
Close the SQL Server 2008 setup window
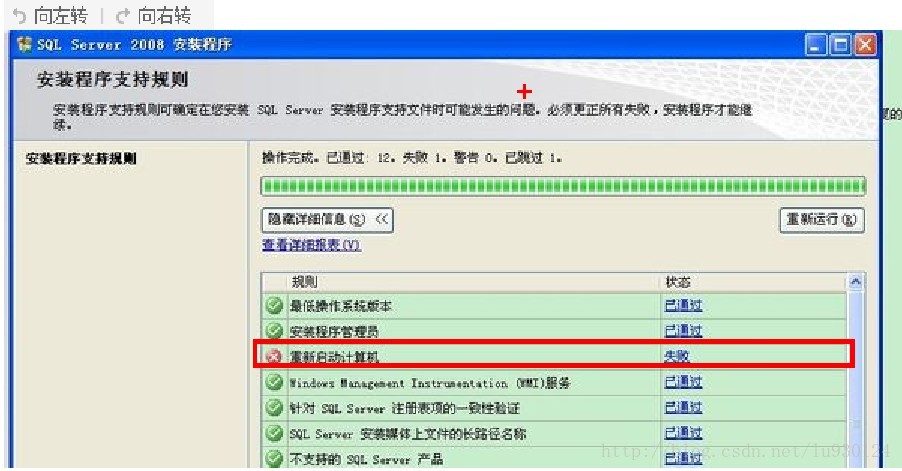865,44
